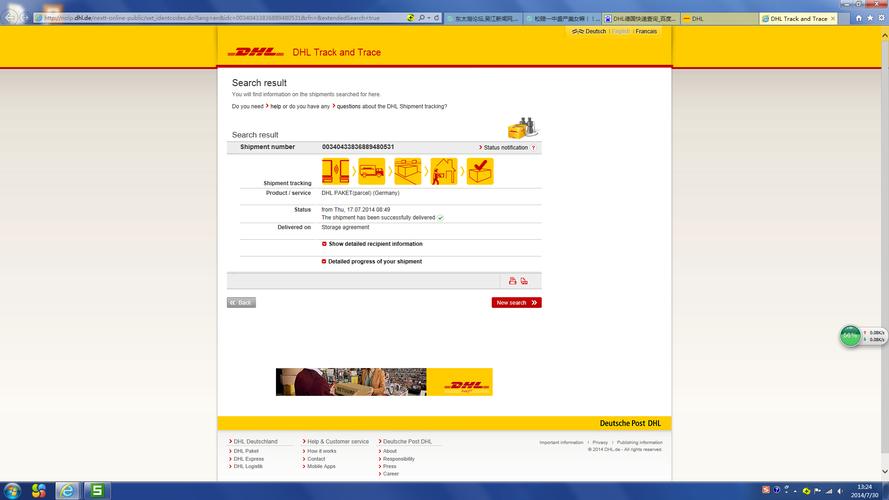Click the courier at house stage icon
Screen dimensions: 889x500
[444, 171]
